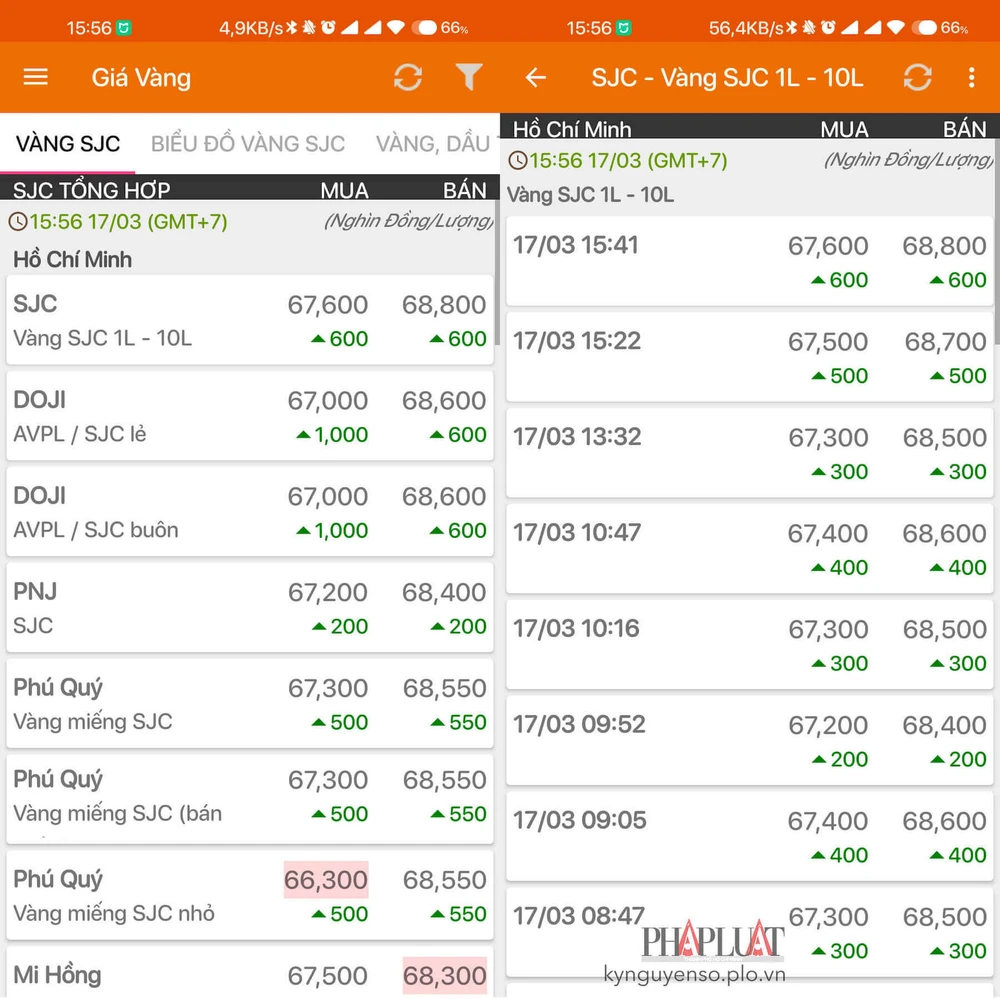The height and width of the screenshot is (999, 1000).
Task: Open the kynguyenso.plo.vn watermark link
Action: 694,974
